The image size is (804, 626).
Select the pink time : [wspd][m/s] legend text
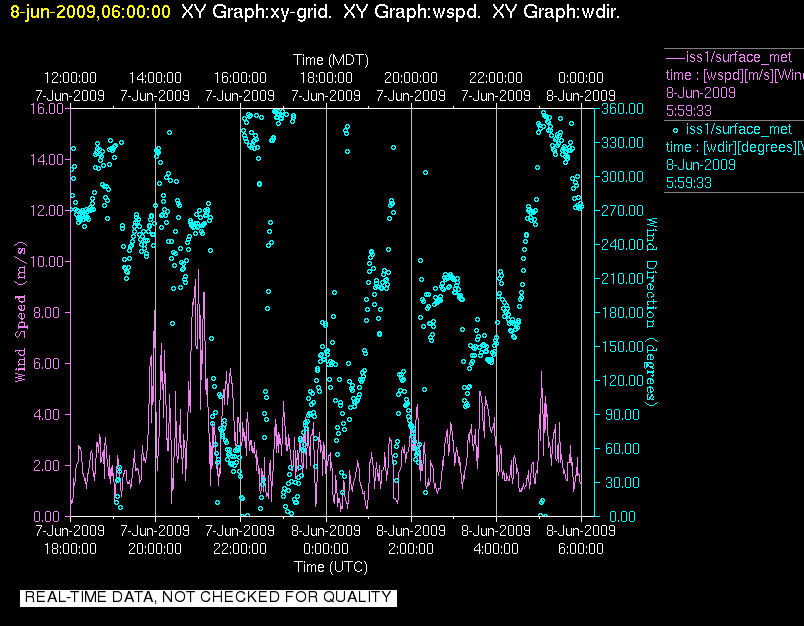[734, 74]
